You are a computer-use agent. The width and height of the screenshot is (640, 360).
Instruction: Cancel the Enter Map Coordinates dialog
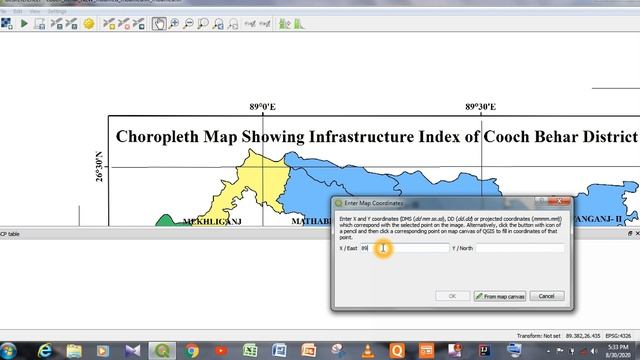coord(547,296)
